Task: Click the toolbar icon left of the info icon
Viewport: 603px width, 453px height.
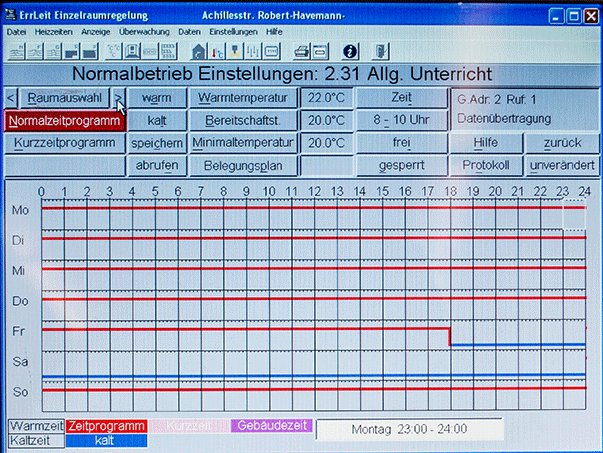Action: pyautogui.click(x=317, y=51)
